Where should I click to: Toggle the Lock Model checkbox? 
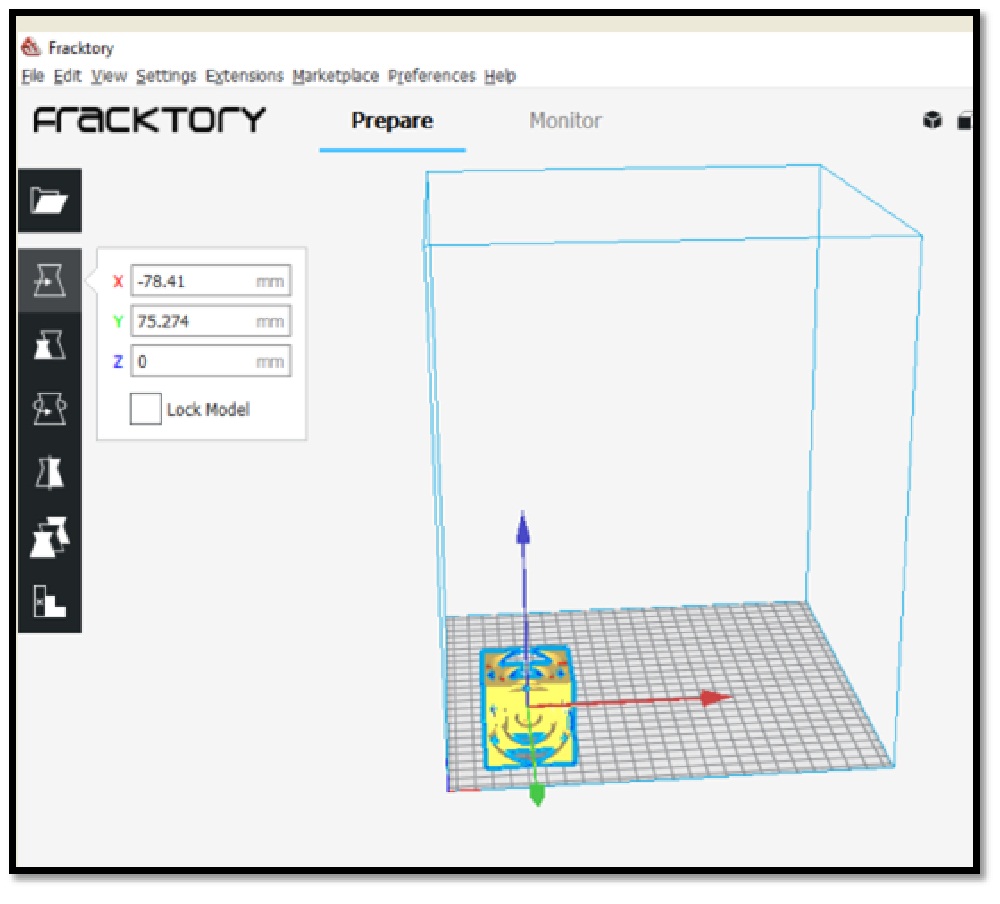click(x=145, y=409)
